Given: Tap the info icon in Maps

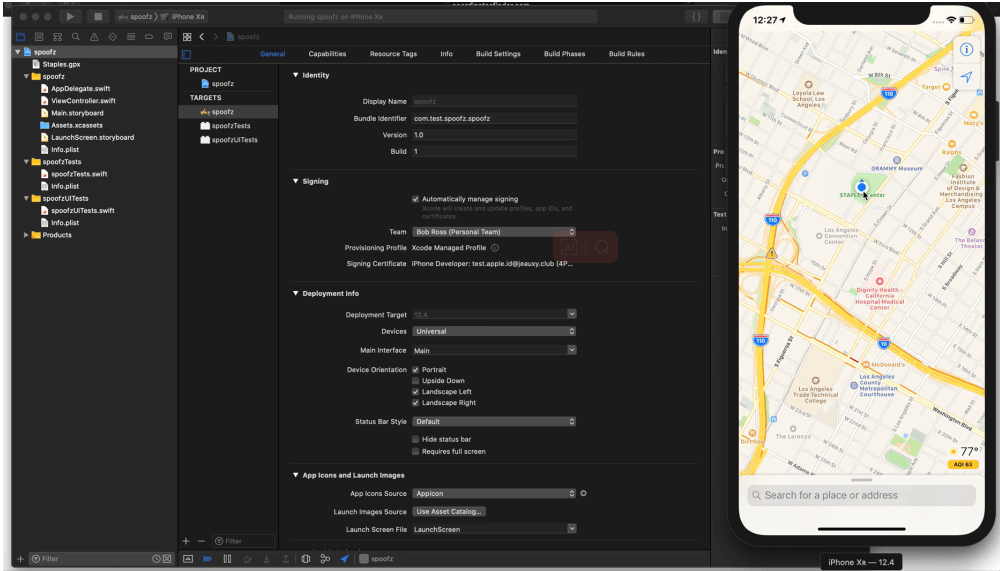Looking at the screenshot, I should point(966,50).
